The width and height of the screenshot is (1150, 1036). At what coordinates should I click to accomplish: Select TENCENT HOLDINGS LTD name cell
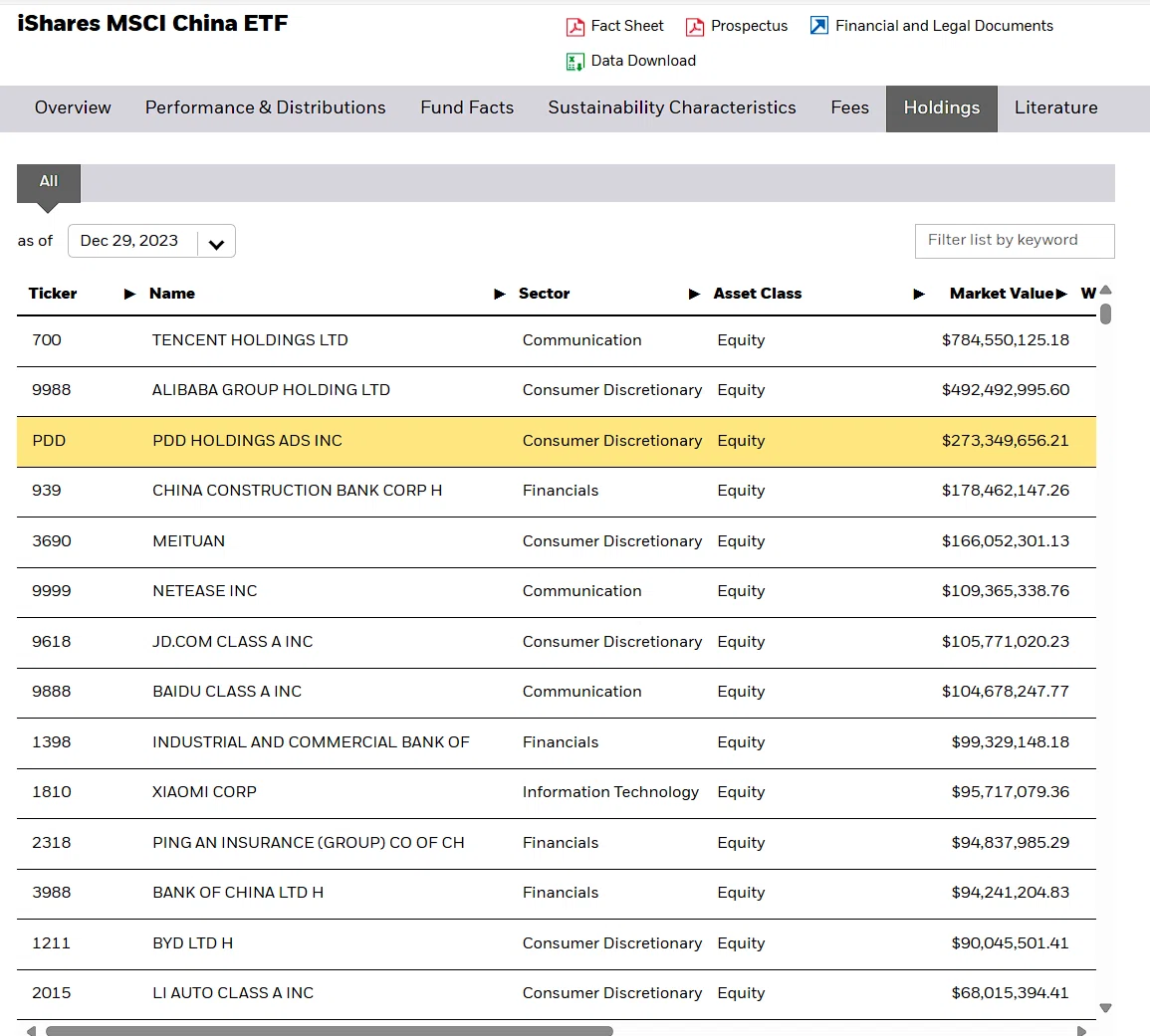point(250,340)
